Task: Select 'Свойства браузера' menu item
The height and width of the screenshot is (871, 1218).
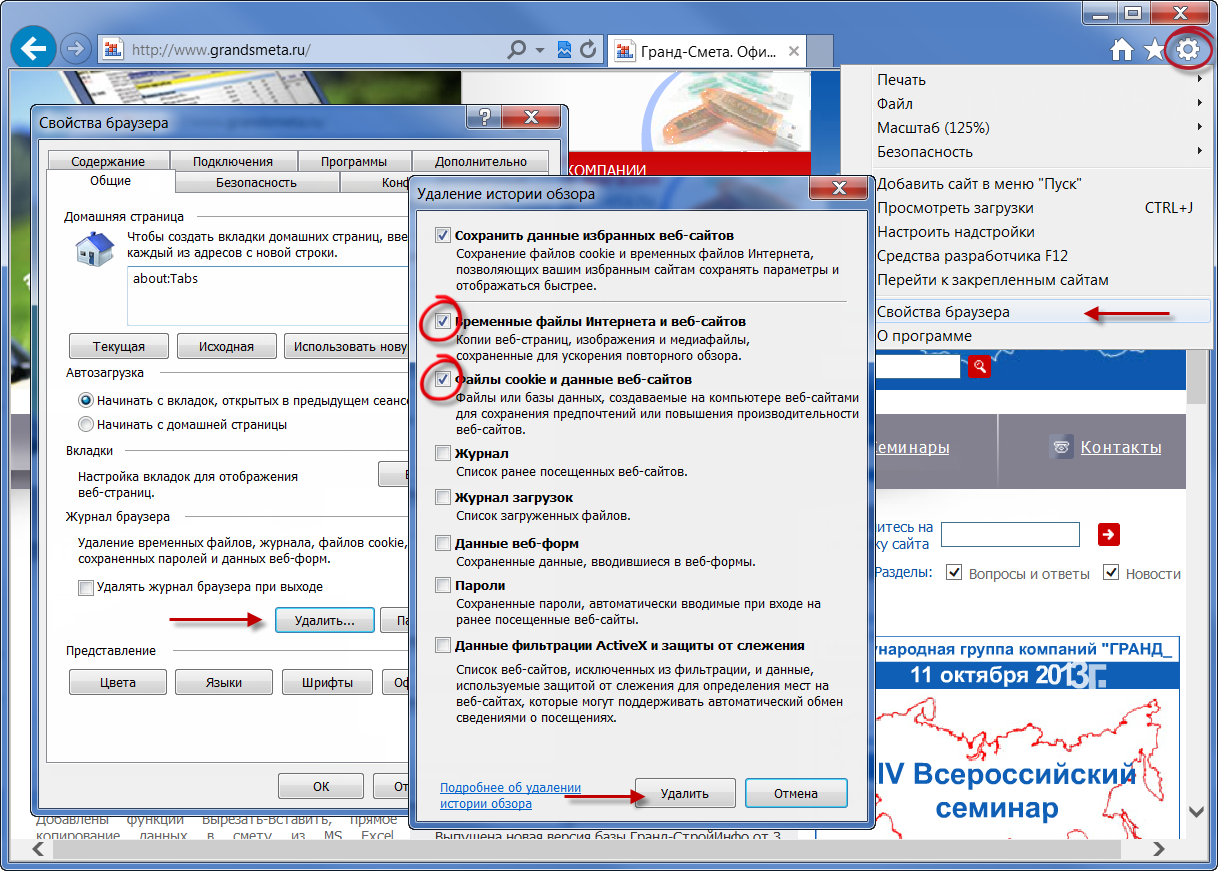Action: [943, 312]
